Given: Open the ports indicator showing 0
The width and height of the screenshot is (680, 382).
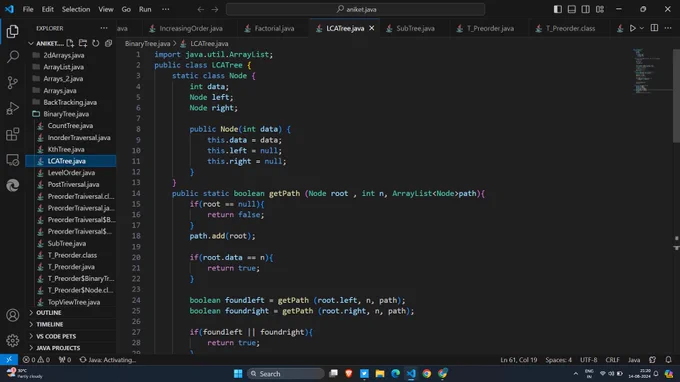Looking at the screenshot, I should [x=65, y=360].
